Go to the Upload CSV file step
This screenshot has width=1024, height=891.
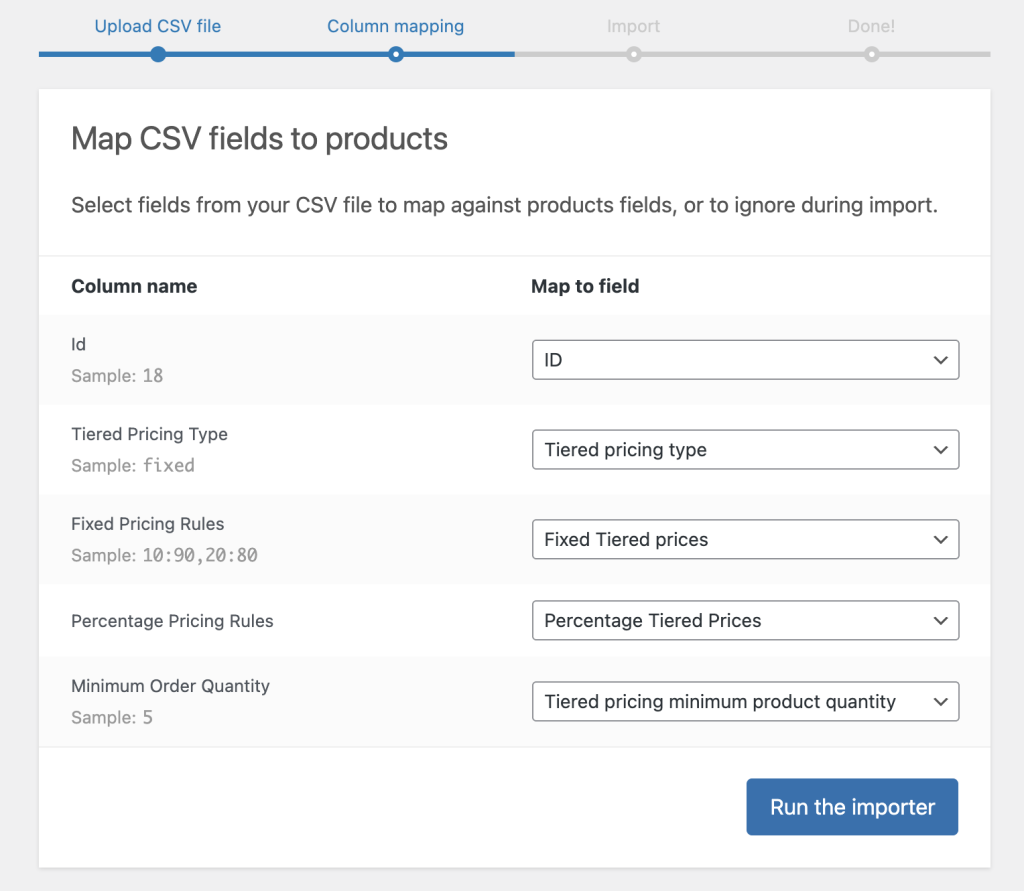(157, 26)
